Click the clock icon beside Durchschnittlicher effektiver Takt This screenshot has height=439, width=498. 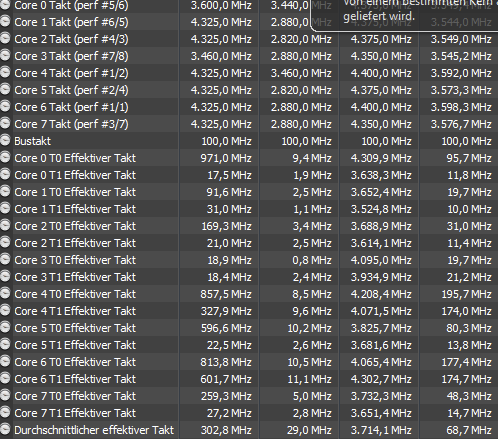[x=5, y=430]
